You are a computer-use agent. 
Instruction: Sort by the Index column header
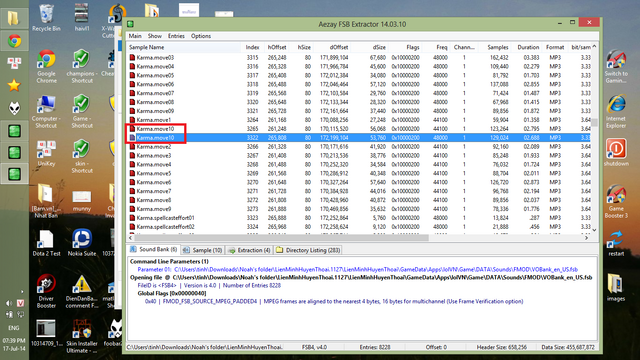point(252,47)
